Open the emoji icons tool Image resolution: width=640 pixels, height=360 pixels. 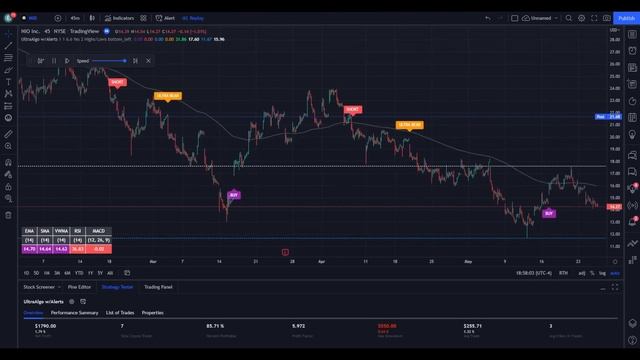tap(8, 118)
